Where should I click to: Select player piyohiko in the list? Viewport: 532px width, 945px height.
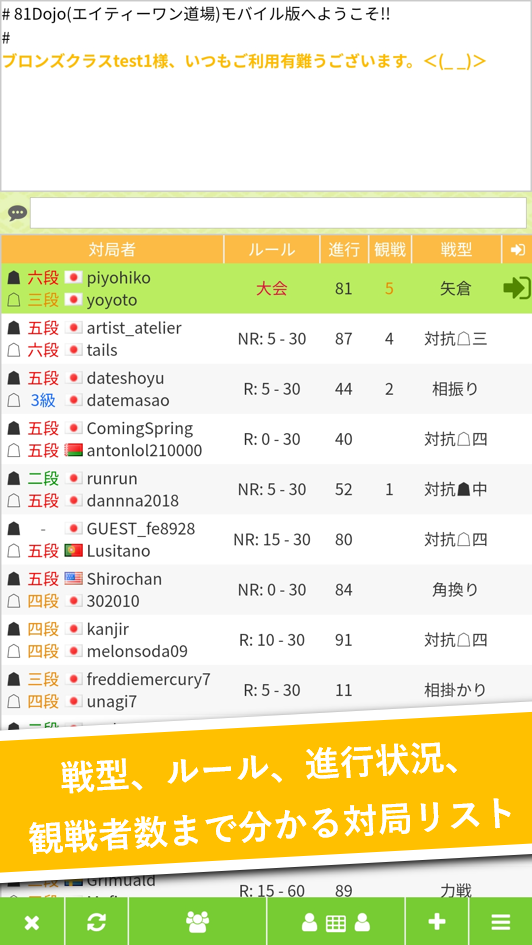(x=119, y=278)
